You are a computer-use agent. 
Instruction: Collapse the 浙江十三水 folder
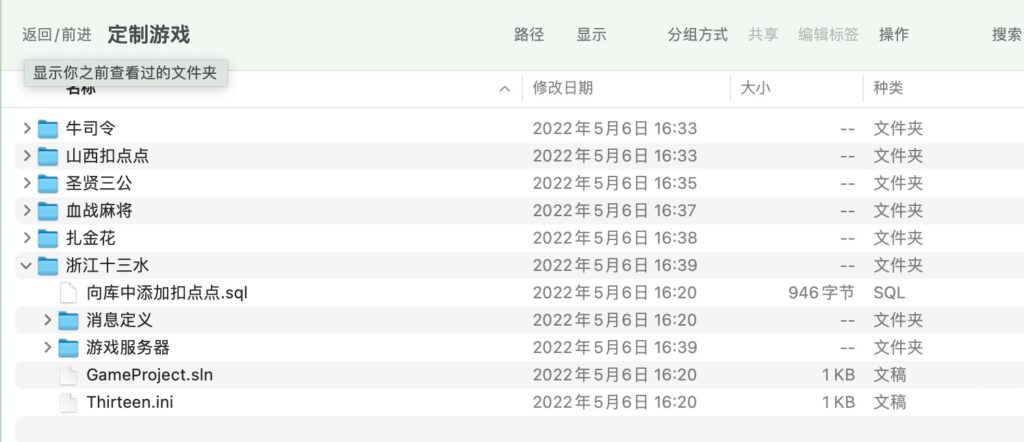pos(27,266)
